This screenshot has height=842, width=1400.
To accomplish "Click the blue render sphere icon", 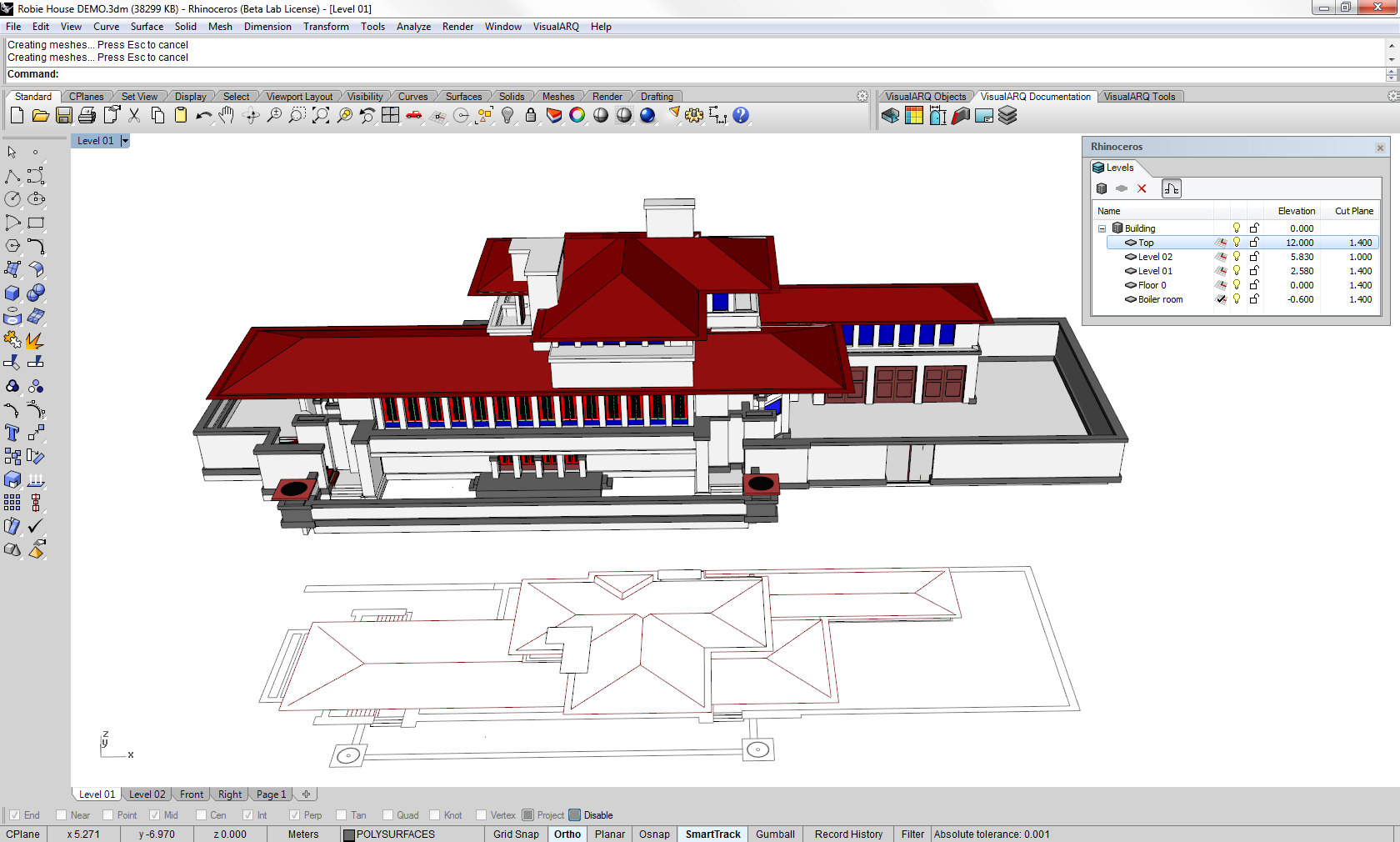I will [647, 116].
